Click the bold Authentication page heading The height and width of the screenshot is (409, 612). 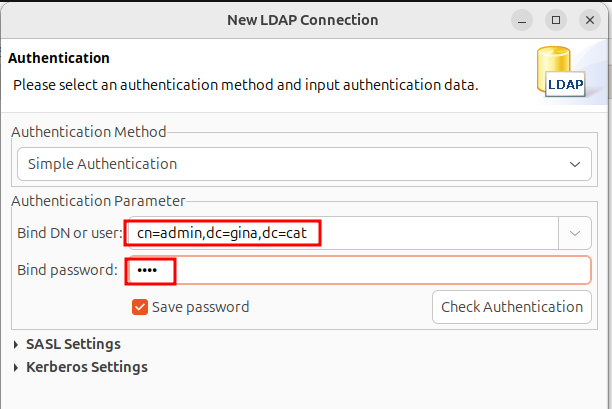pos(58,58)
